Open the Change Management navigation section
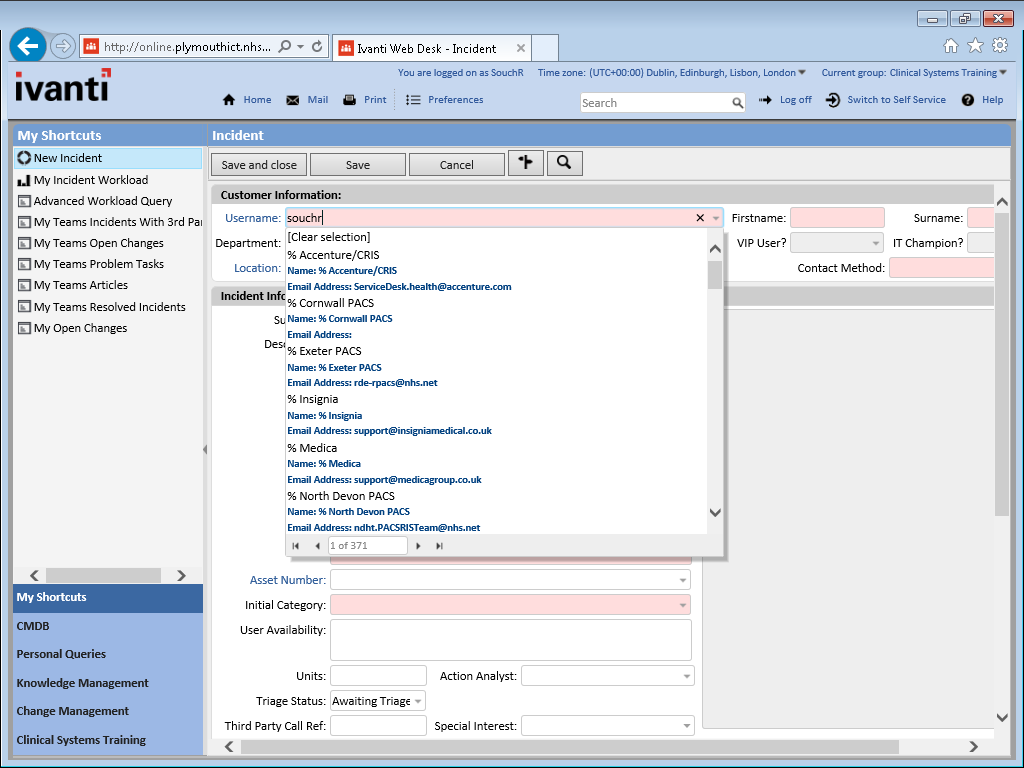The image size is (1024, 768). click(x=108, y=711)
